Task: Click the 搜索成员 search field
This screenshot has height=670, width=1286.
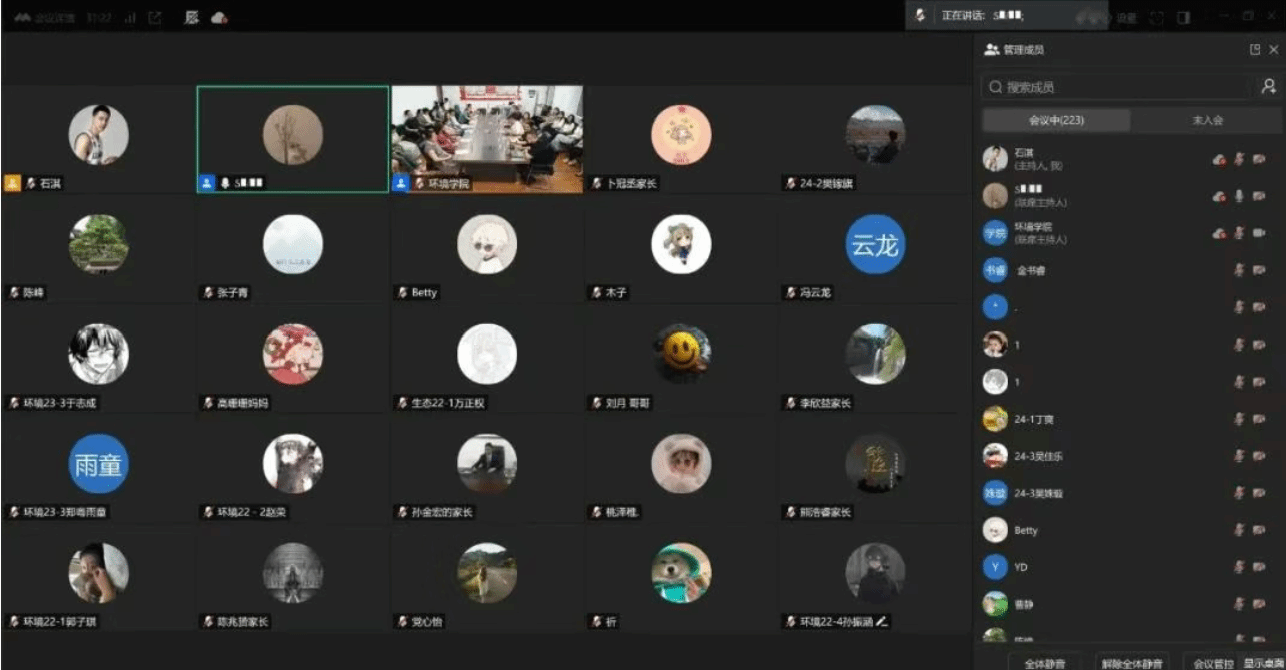Action: coord(1115,87)
